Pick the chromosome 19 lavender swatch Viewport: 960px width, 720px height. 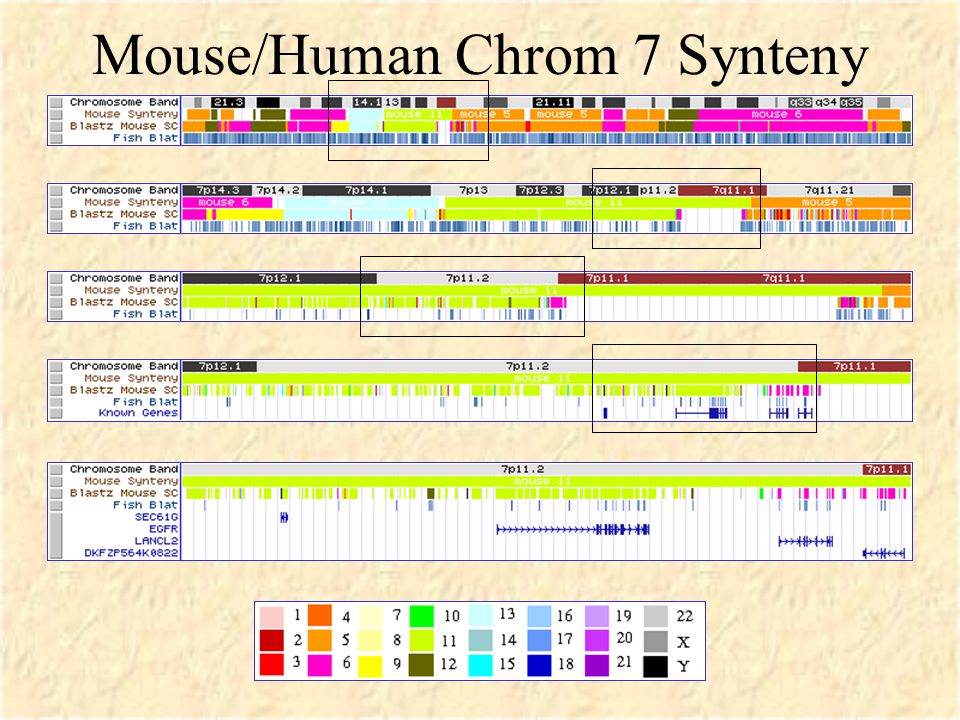(x=597, y=617)
